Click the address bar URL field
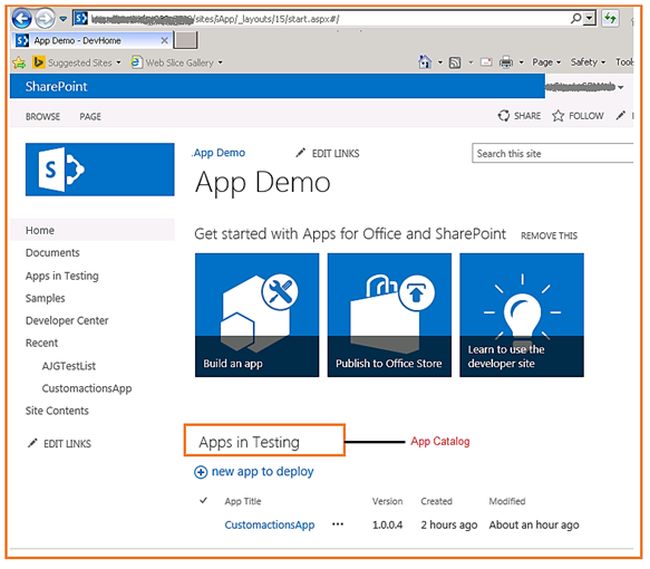Viewport: 650px width, 569px height. click(x=319, y=19)
